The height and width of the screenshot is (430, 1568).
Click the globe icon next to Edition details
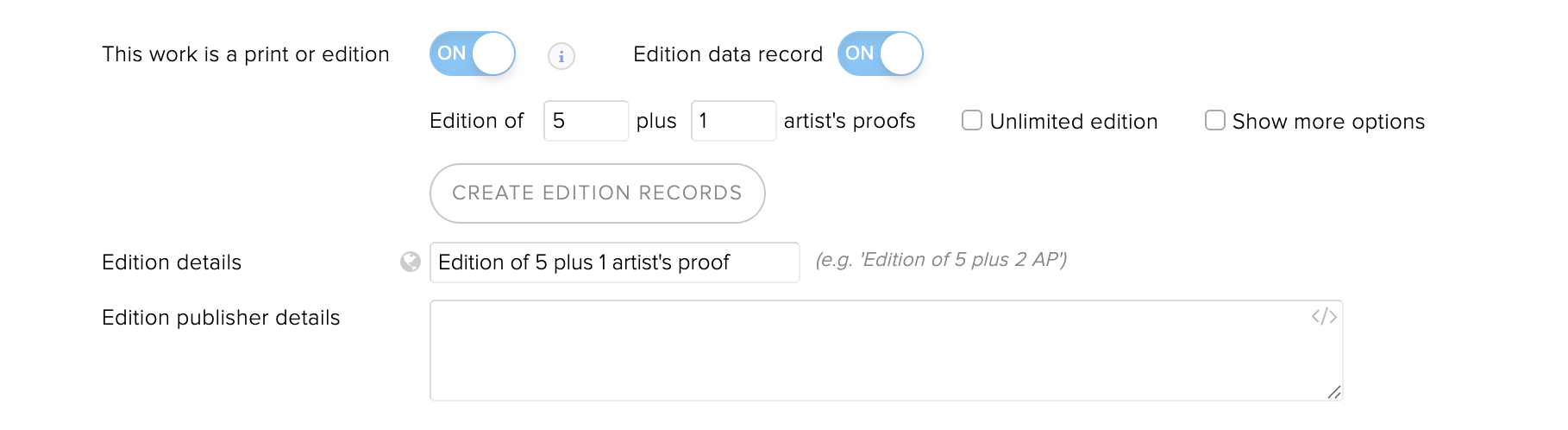411,262
